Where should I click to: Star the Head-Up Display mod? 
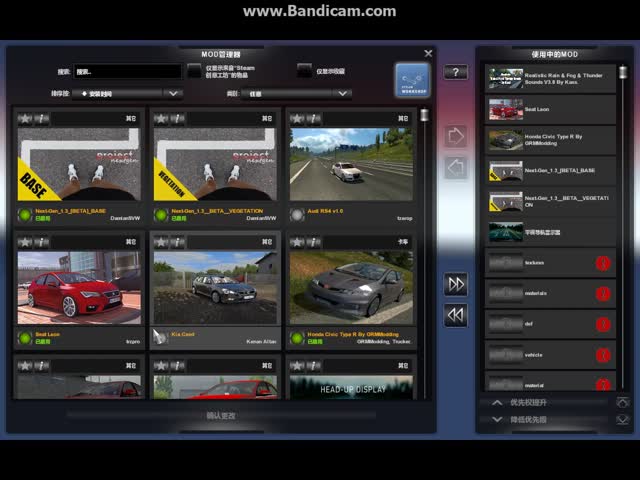[297, 365]
